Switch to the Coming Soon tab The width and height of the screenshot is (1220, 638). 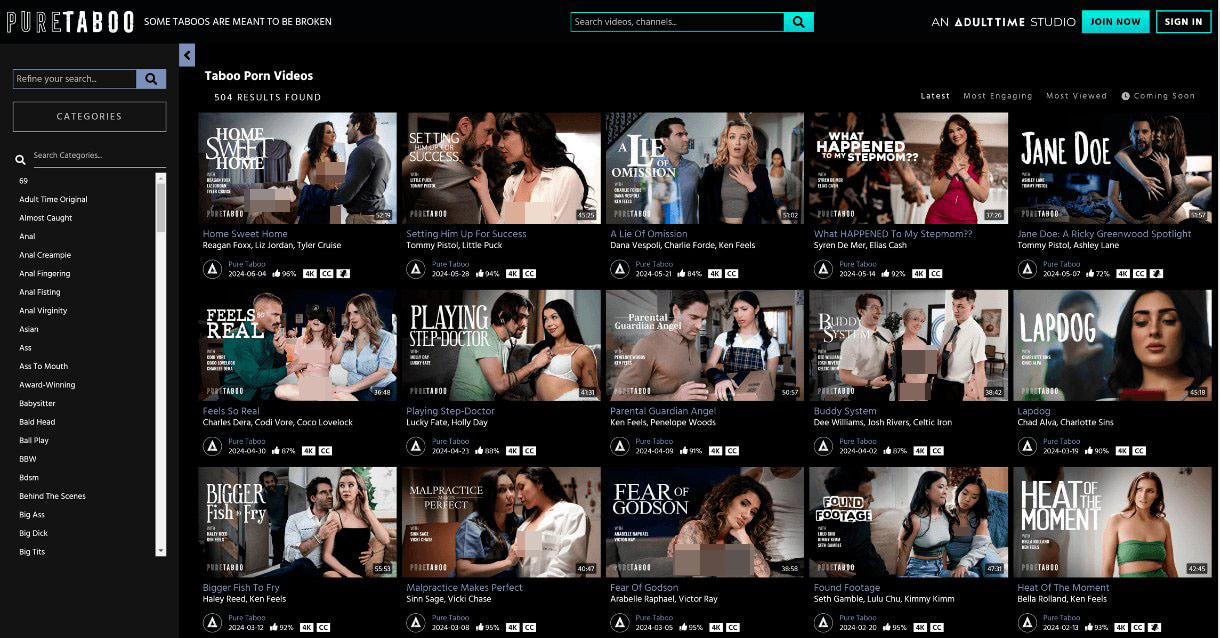pos(1158,96)
